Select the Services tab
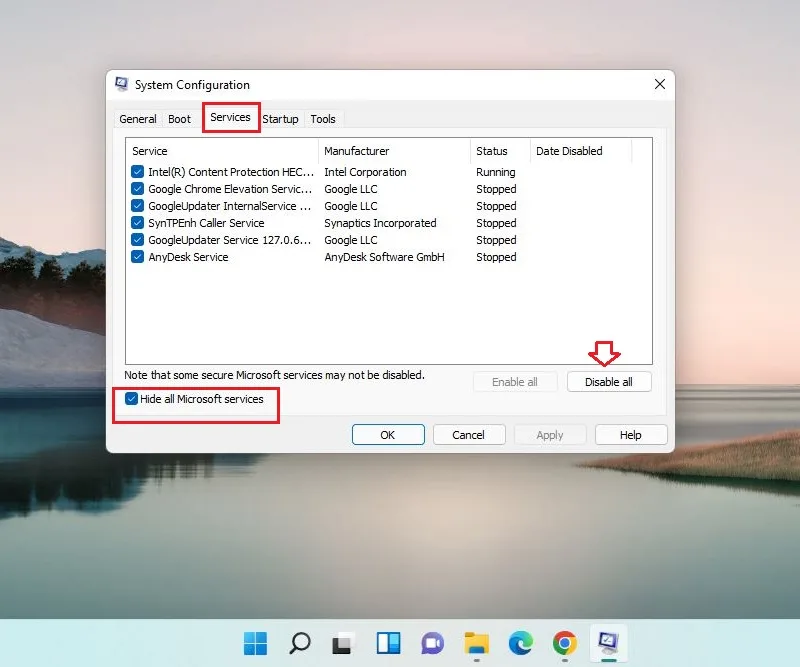This screenshot has width=800, height=667. pos(231,117)
